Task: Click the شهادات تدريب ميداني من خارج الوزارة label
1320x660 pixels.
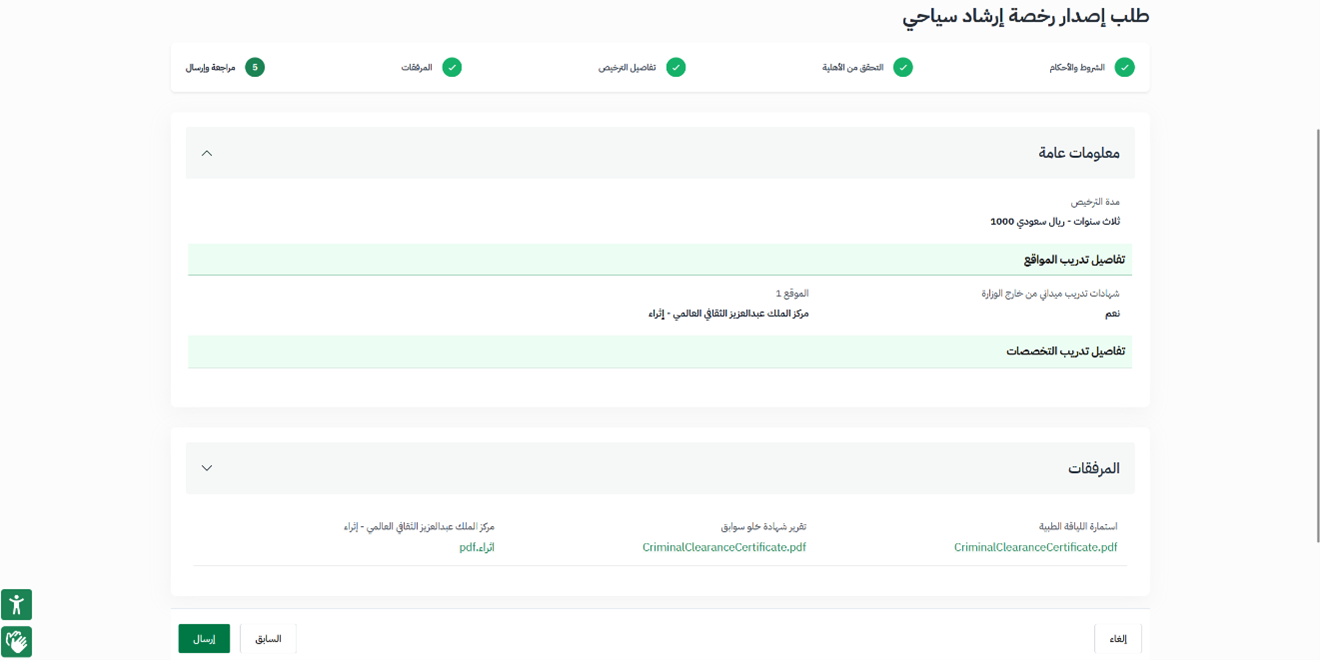Action: [1050, 294]
